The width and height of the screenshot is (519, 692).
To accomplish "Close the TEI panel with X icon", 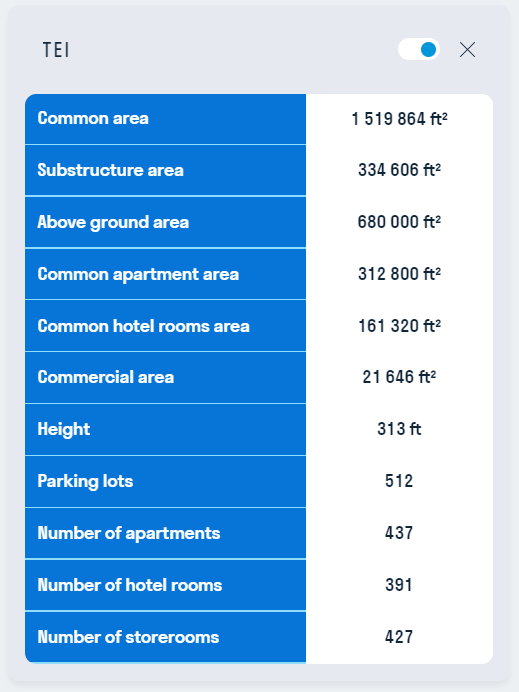I will click(x=467, y=49).
